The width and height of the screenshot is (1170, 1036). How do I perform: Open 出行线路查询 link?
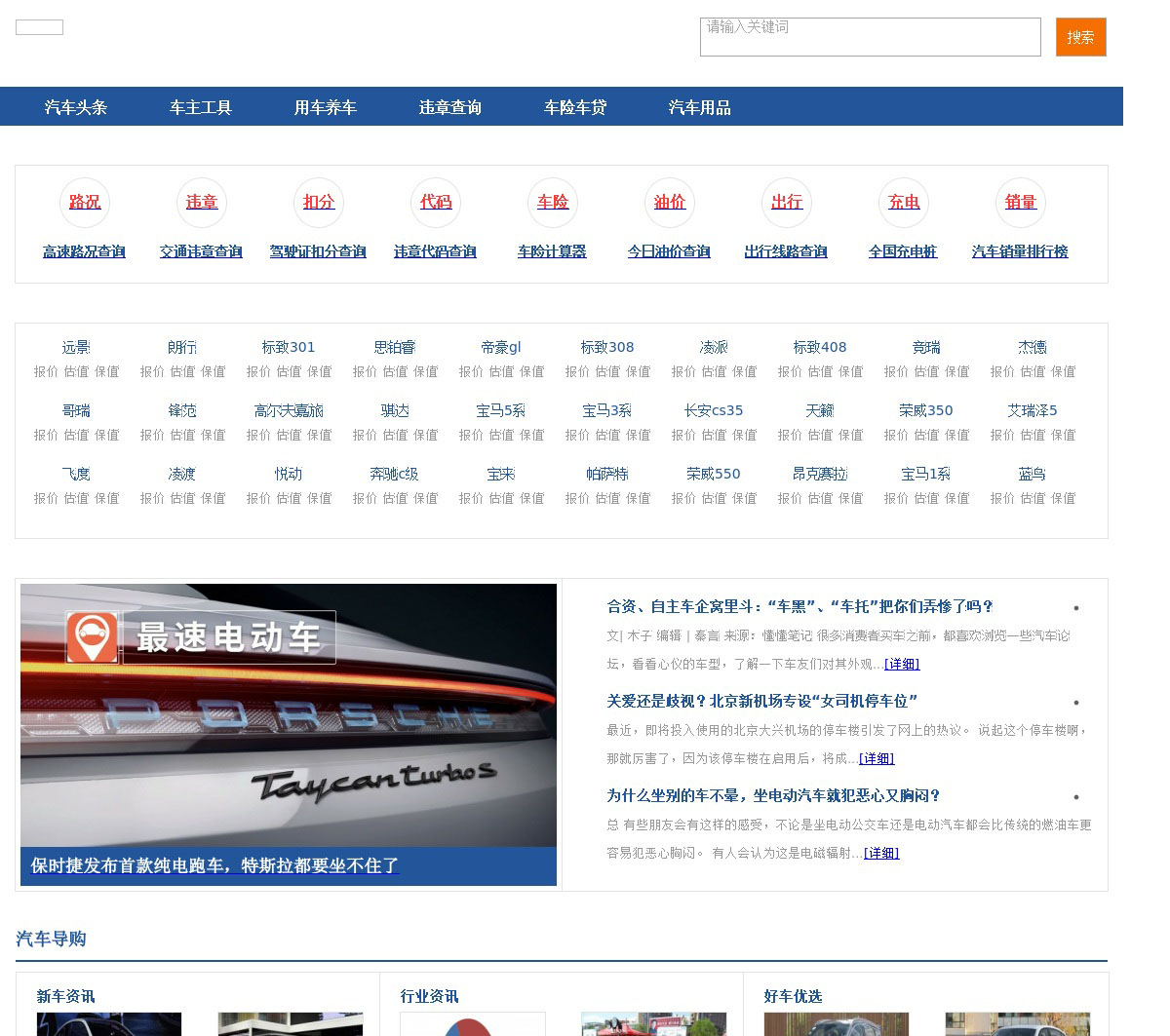click(x=786, y=251)
